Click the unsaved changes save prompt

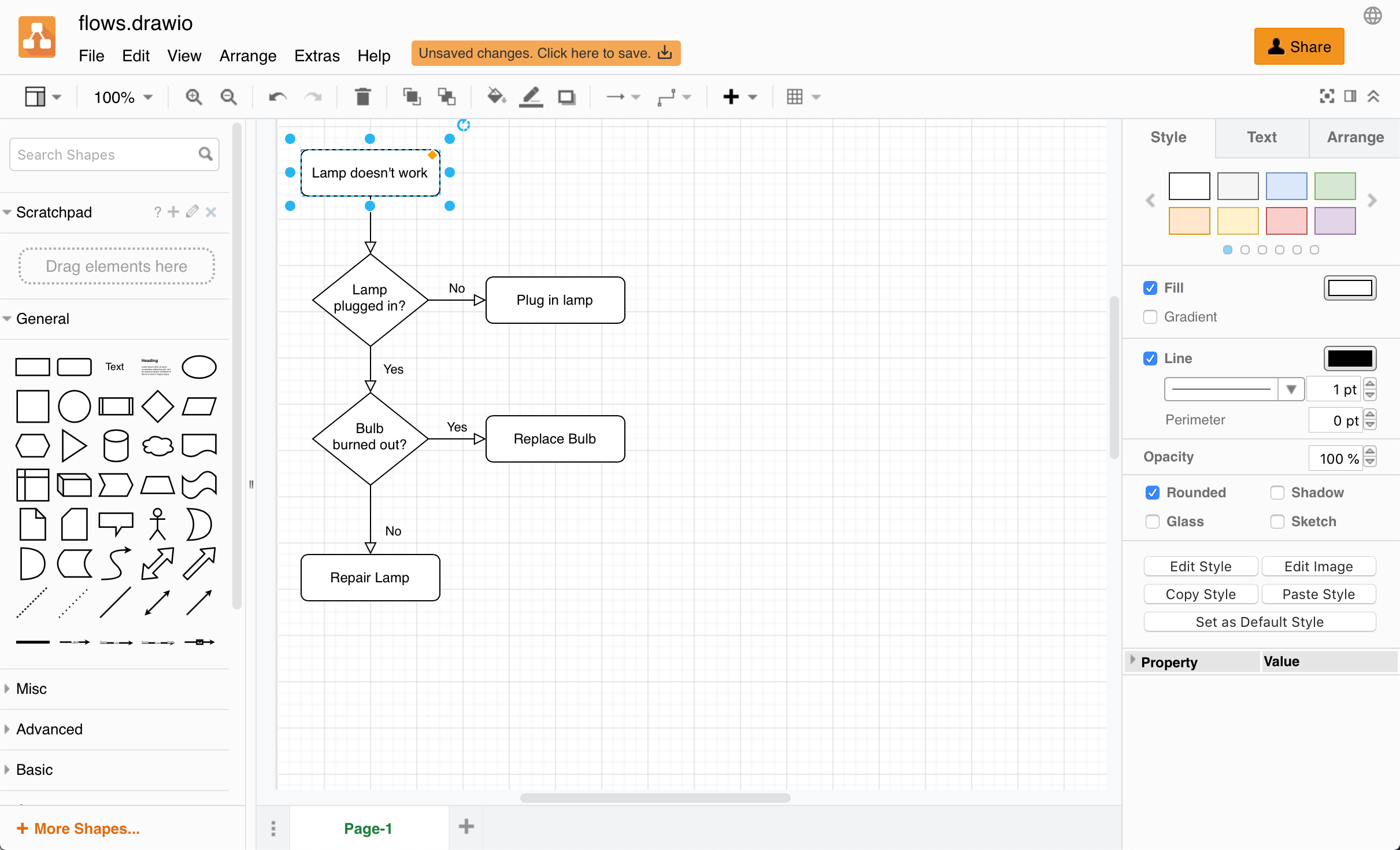tap(545, 53)
